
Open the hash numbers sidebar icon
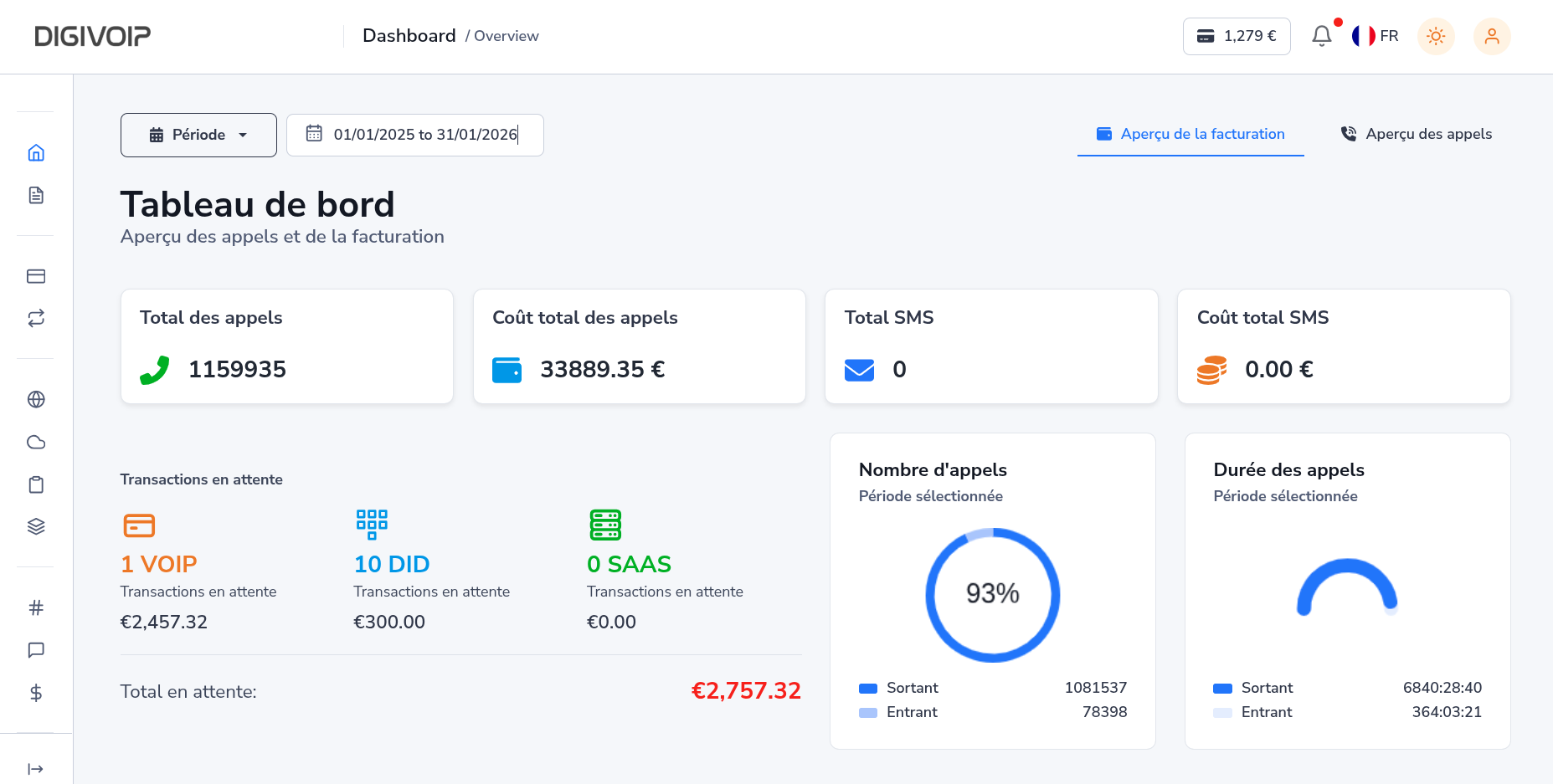click(36, 607)
